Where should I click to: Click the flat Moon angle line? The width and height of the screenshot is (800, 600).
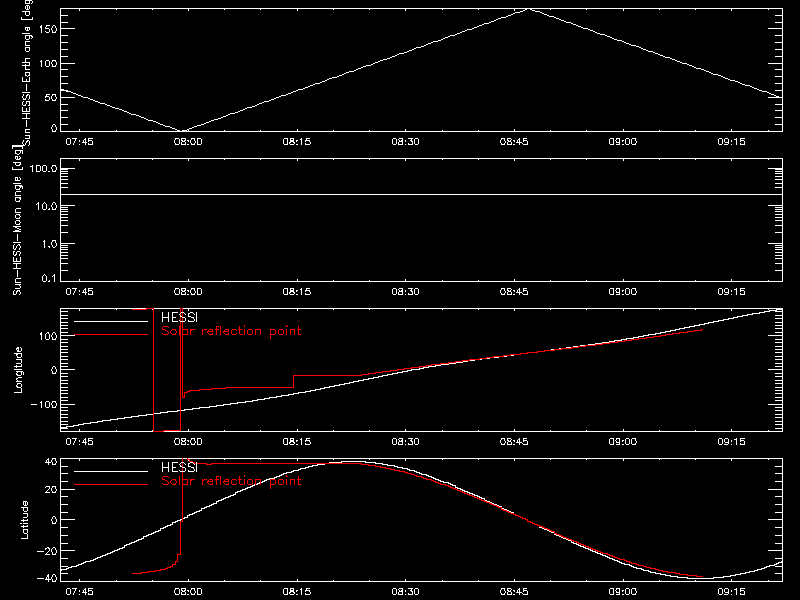(421, 194)
